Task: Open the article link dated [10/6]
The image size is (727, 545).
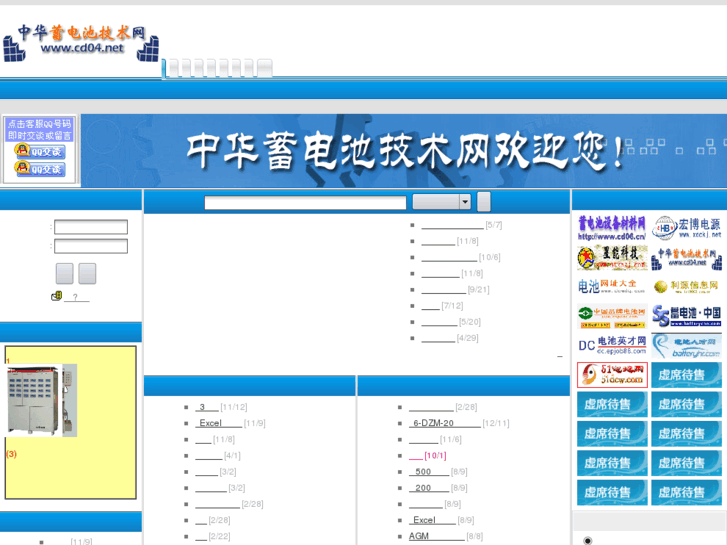Action: [449, 257]
